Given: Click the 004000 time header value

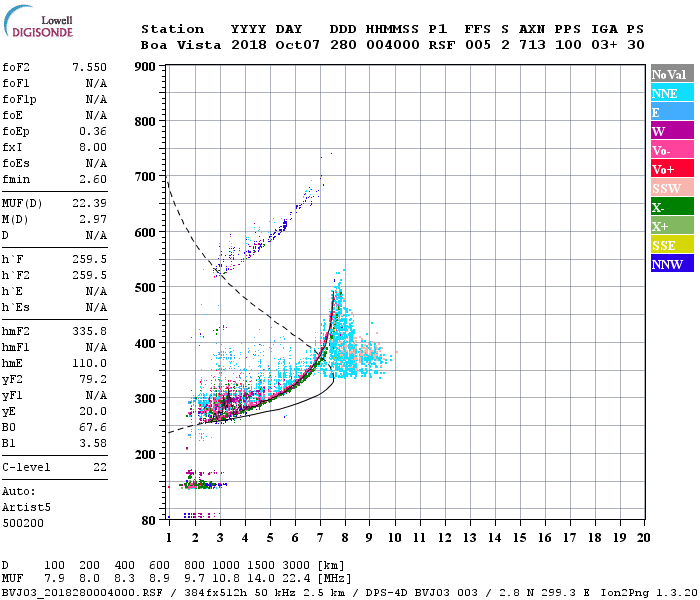Looking at the screenshot, I should [393, 45].
